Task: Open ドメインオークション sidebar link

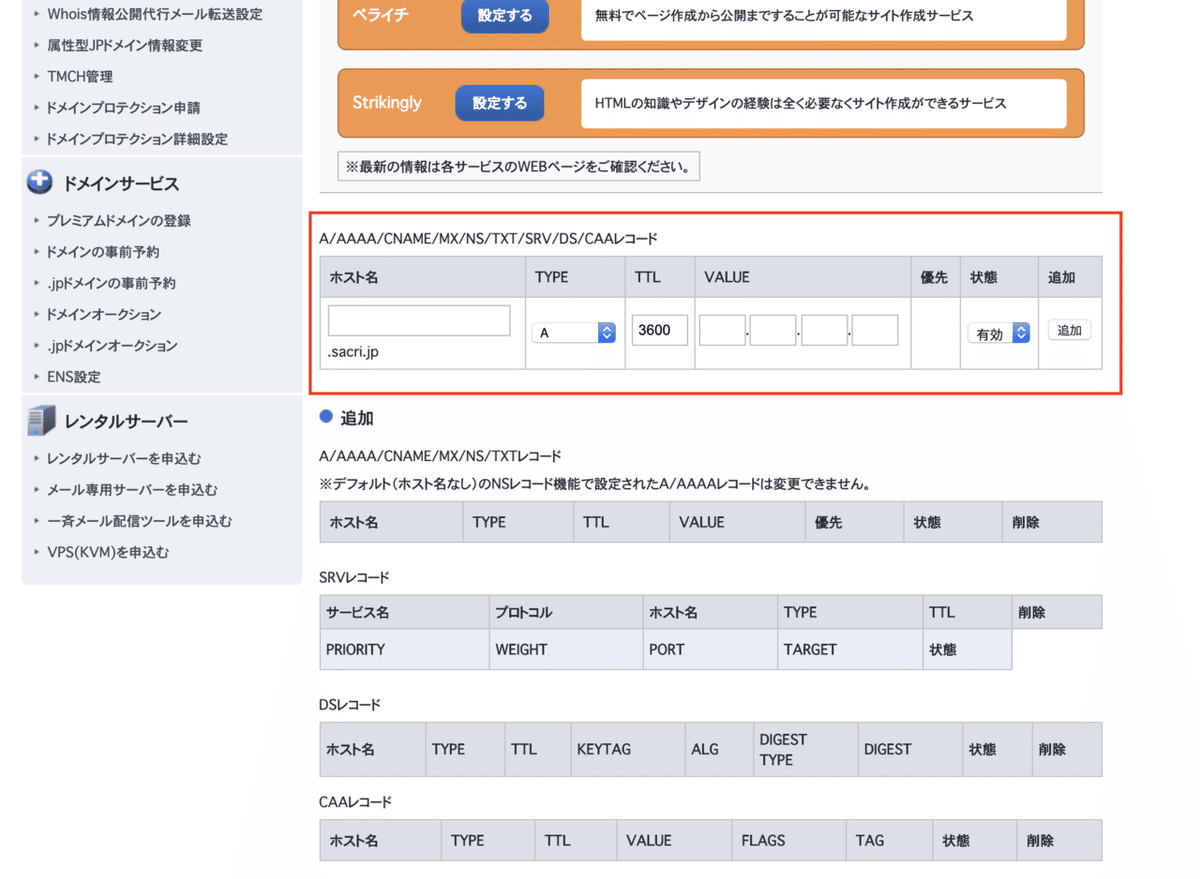Action: pyautogui.click(x=103, y=315)
